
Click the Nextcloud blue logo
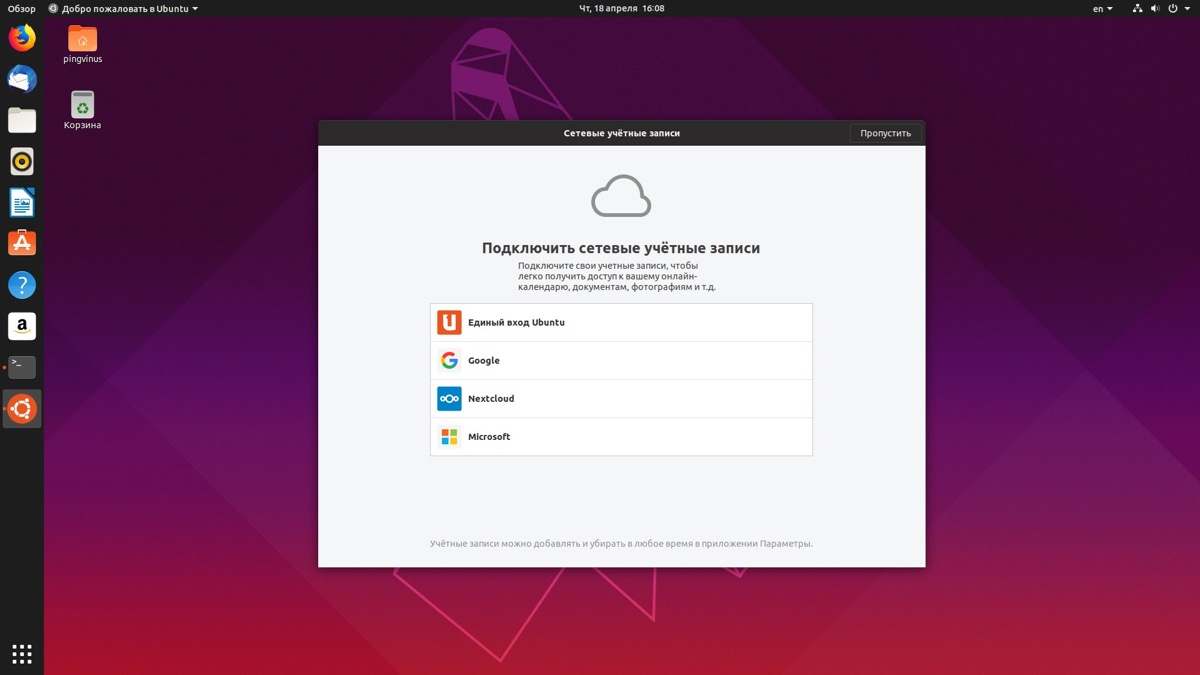click(x=449, y=398)
